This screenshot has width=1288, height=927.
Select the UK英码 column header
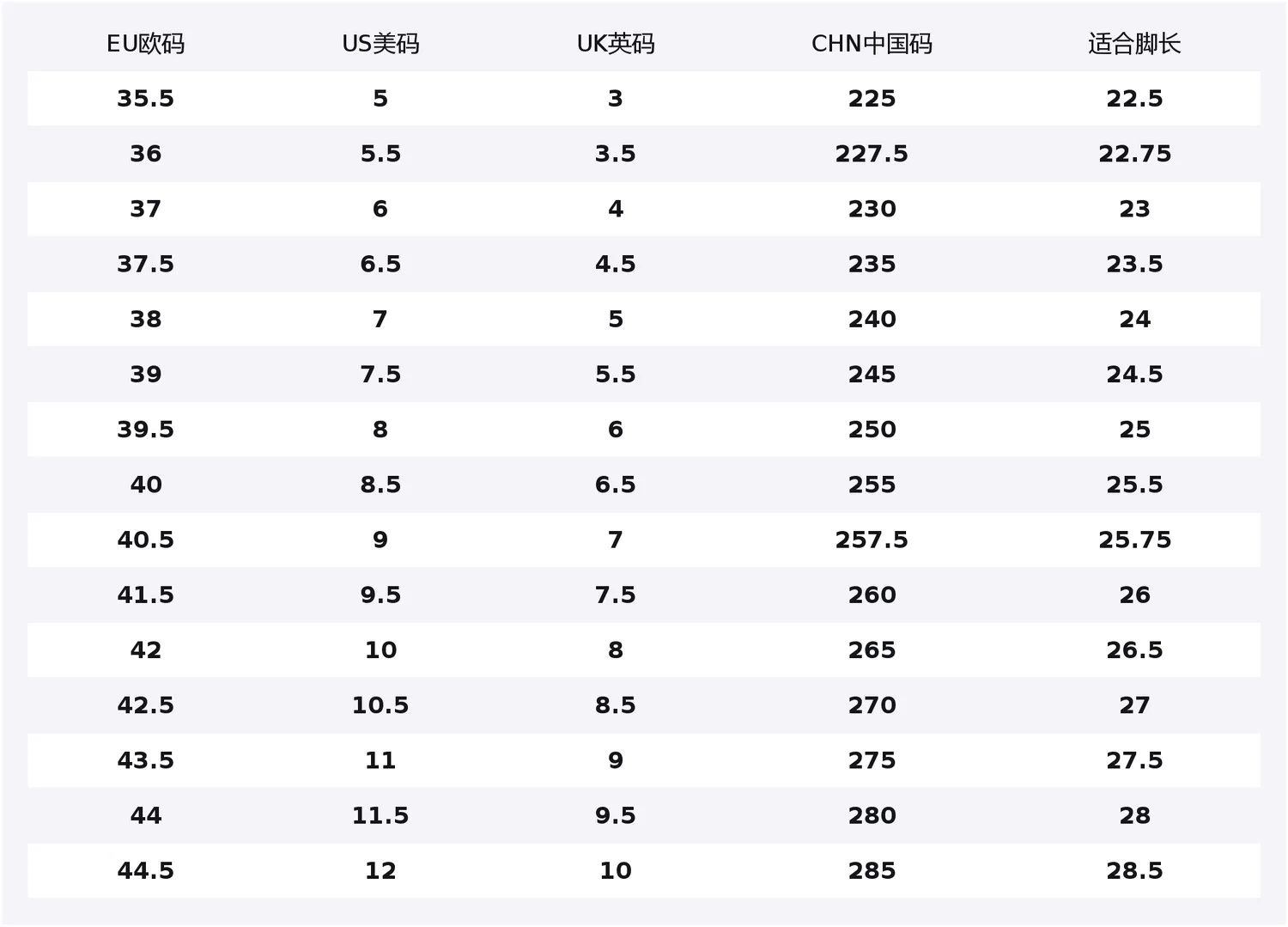pos(616,44)
